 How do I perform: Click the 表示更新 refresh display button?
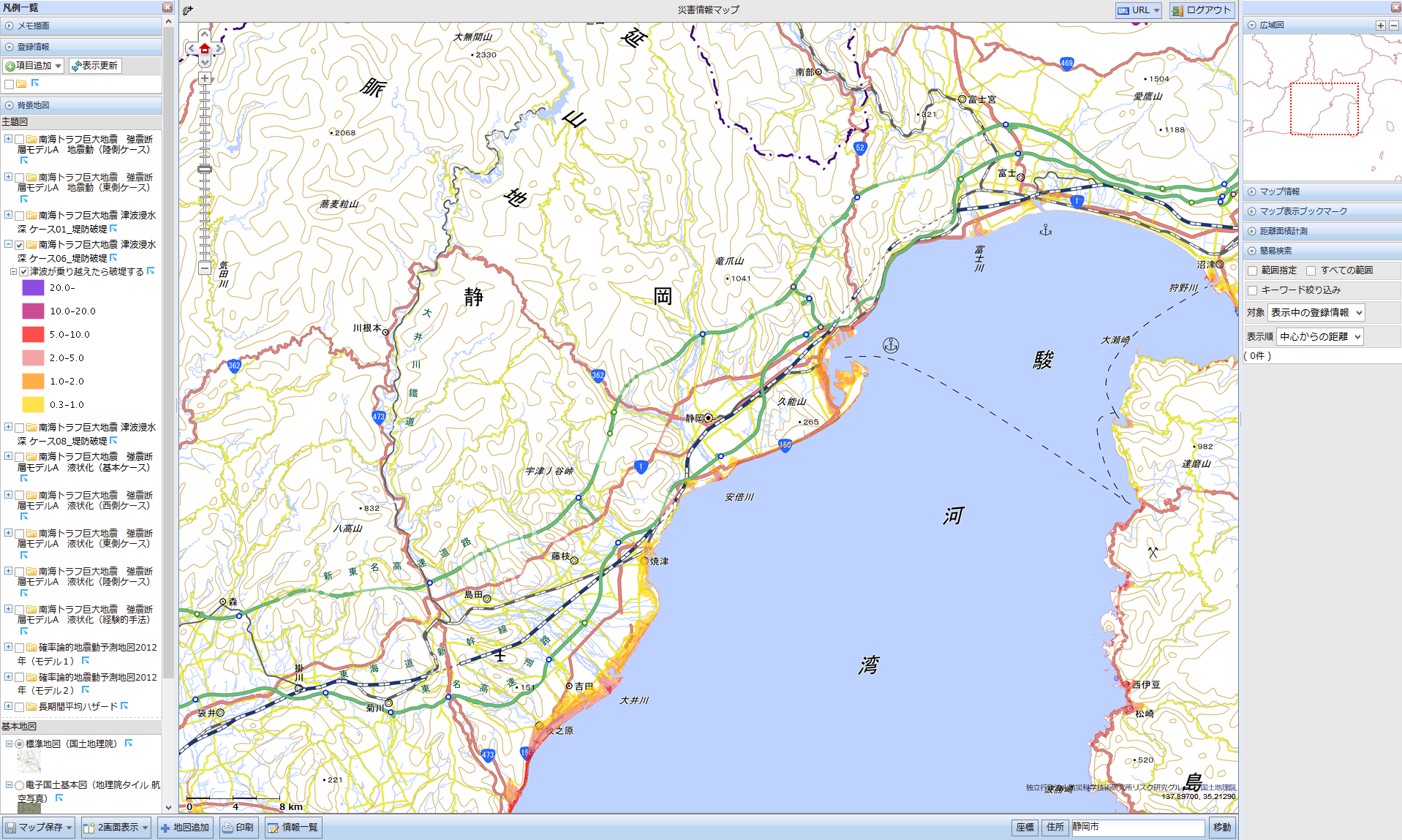pos(95,66)
